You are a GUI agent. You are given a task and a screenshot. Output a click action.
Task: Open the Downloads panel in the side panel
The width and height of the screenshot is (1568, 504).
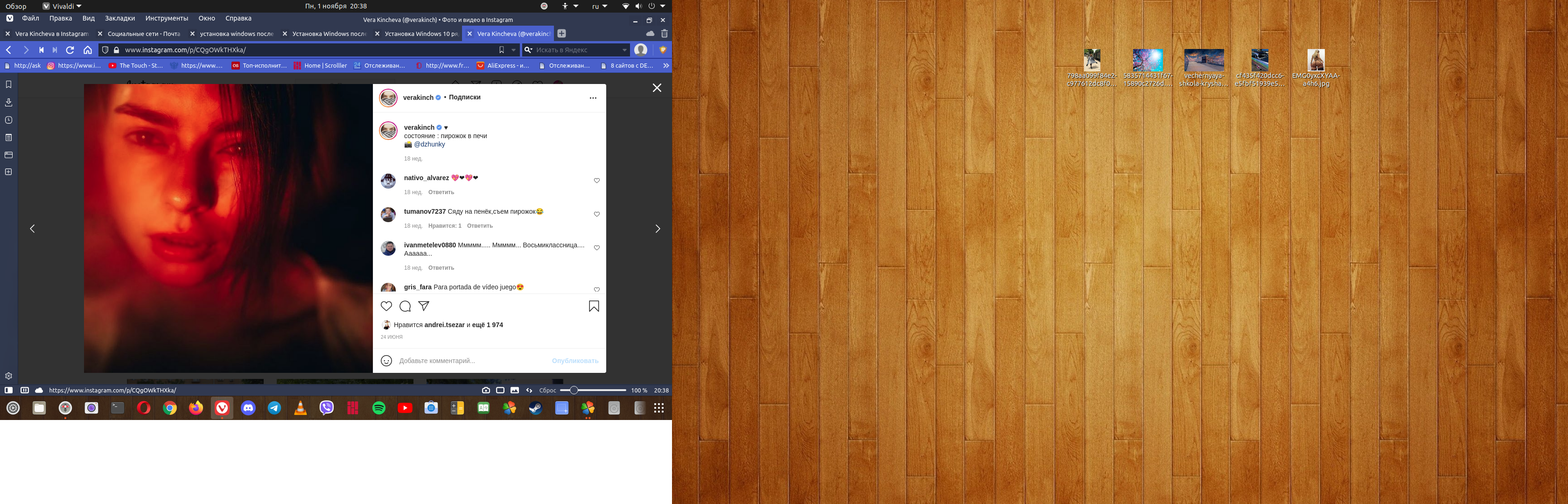[x=8, y=102]
